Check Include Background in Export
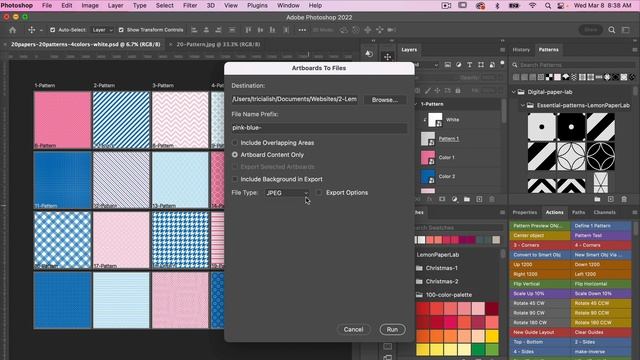This screenshot has width=640, height=360. point(235,179)
